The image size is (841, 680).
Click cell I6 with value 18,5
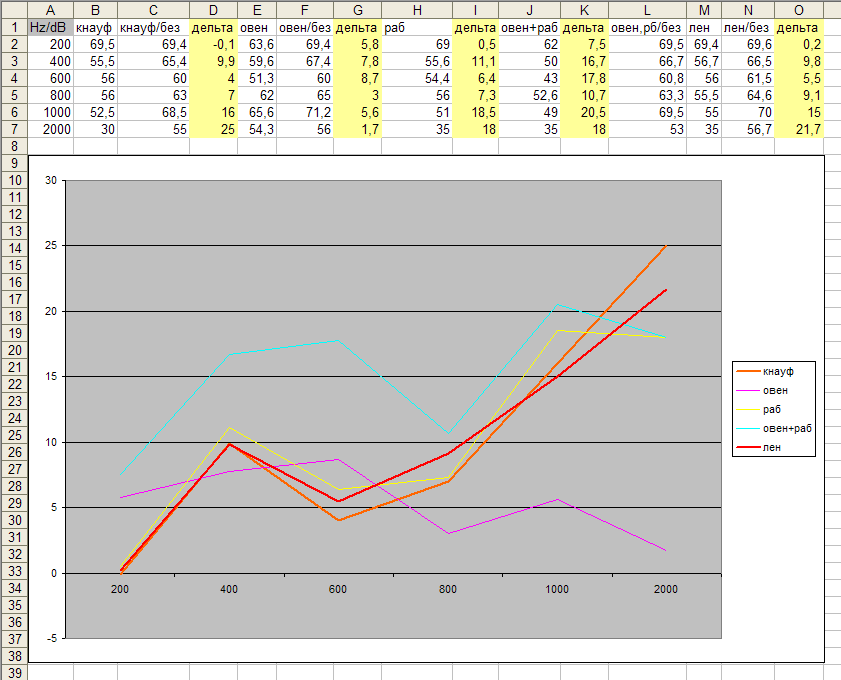coord(476,113)
